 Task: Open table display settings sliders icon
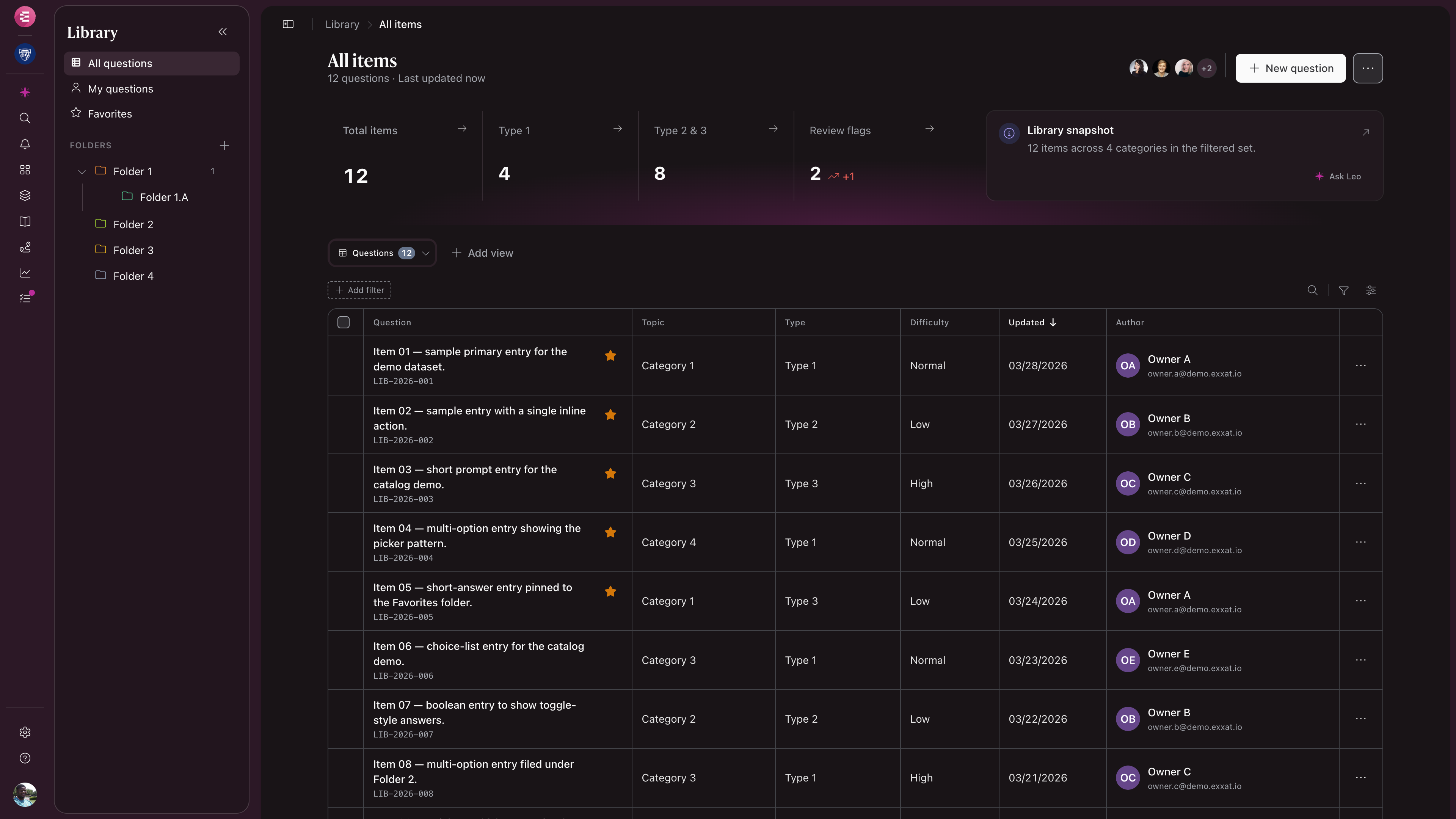pos(1371,290)
